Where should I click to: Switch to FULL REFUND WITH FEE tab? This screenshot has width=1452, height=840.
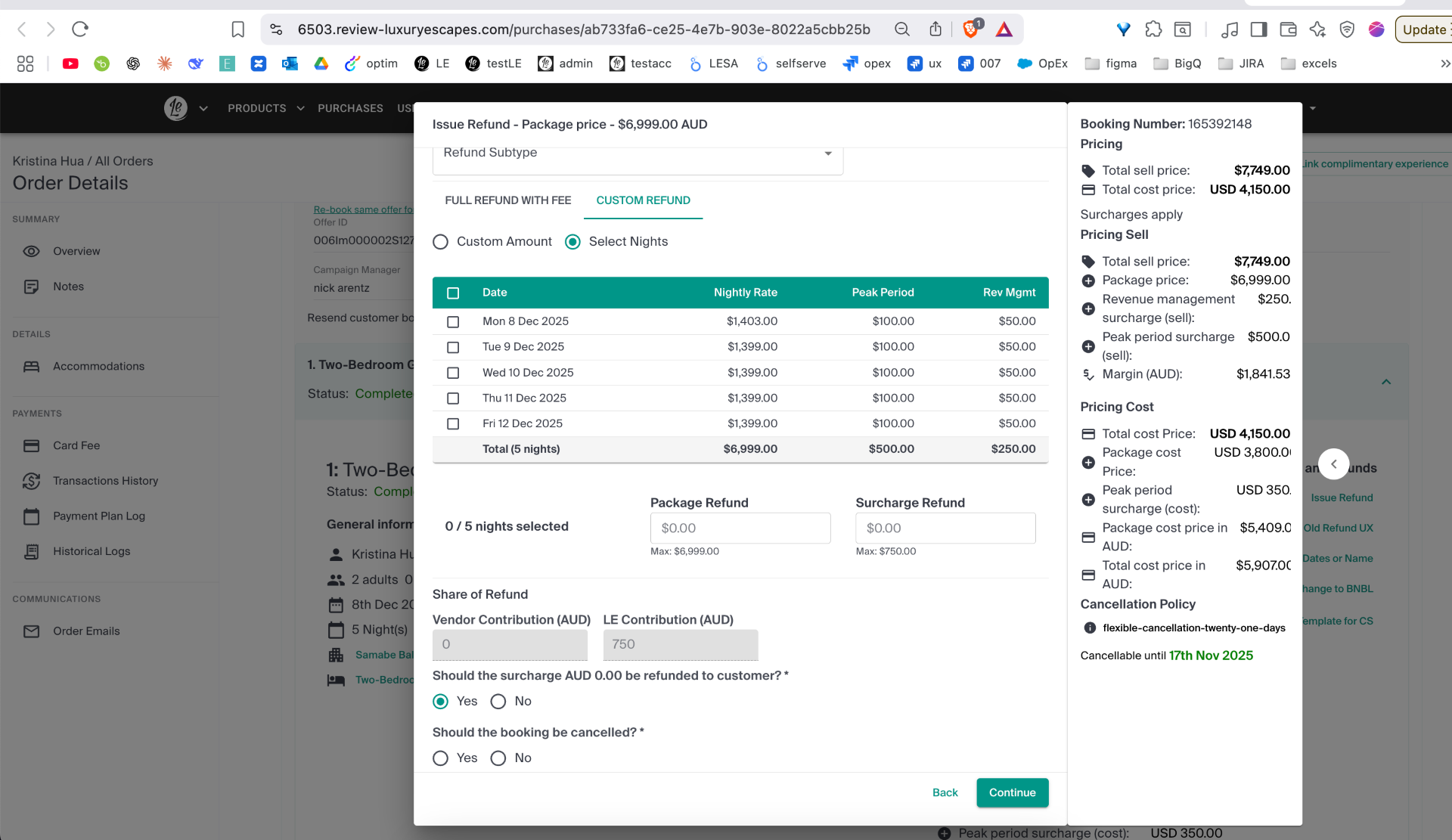507,200
